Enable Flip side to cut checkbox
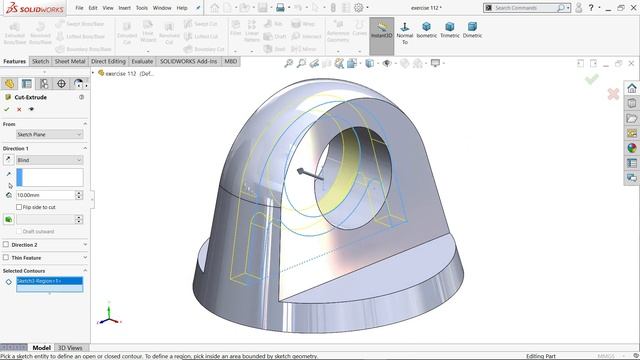The image size is (640, 360). (x=19, y=207)
